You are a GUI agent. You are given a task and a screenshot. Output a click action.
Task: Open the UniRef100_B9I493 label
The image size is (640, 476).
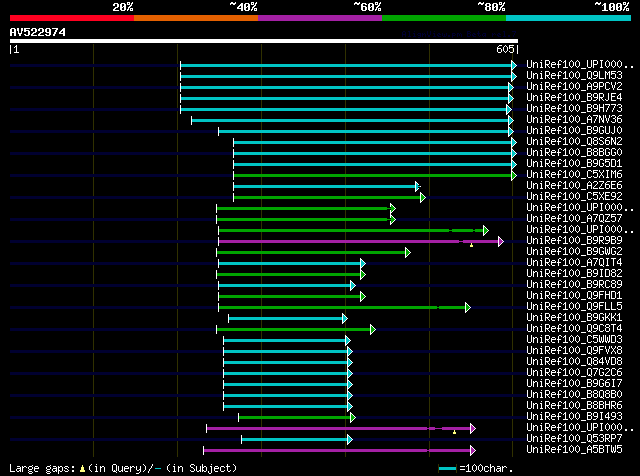pyautogui.click(x=574, y=417)
